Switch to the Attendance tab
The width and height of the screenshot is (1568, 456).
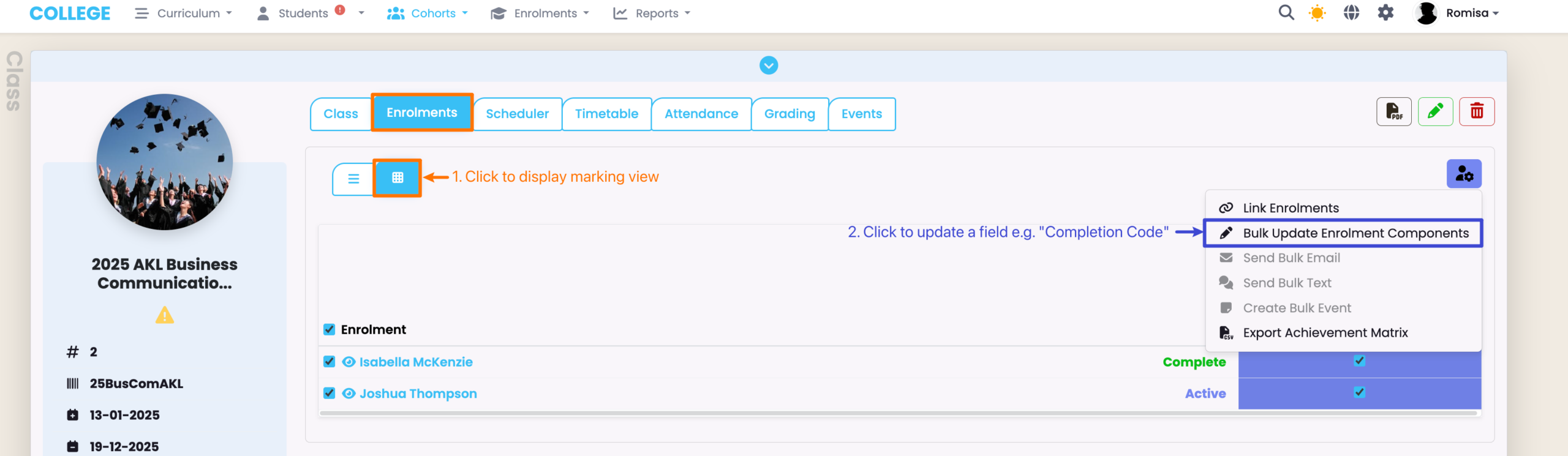click(701, 114)
